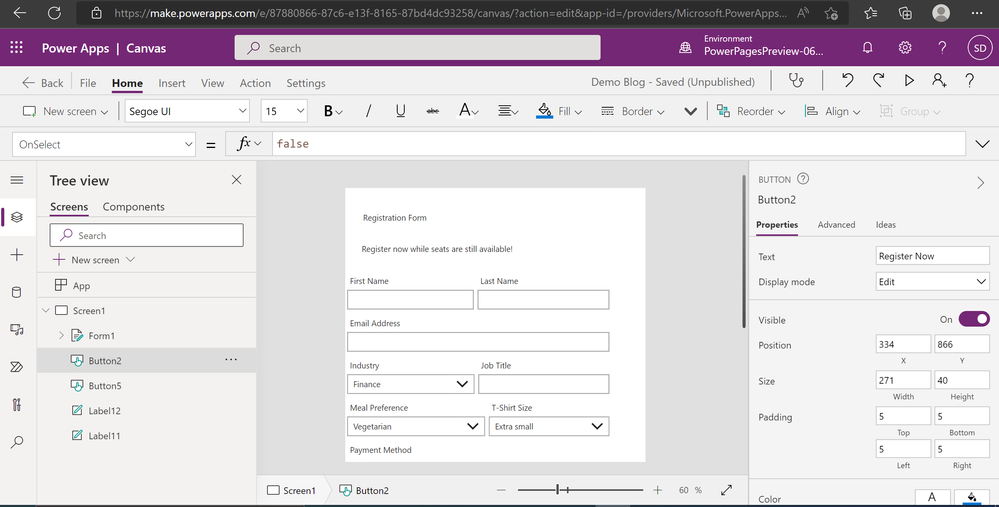The height and width of the screenshot is (507, 999).
Task: Switch to the Ideas tab
Action: coord(885,225)
